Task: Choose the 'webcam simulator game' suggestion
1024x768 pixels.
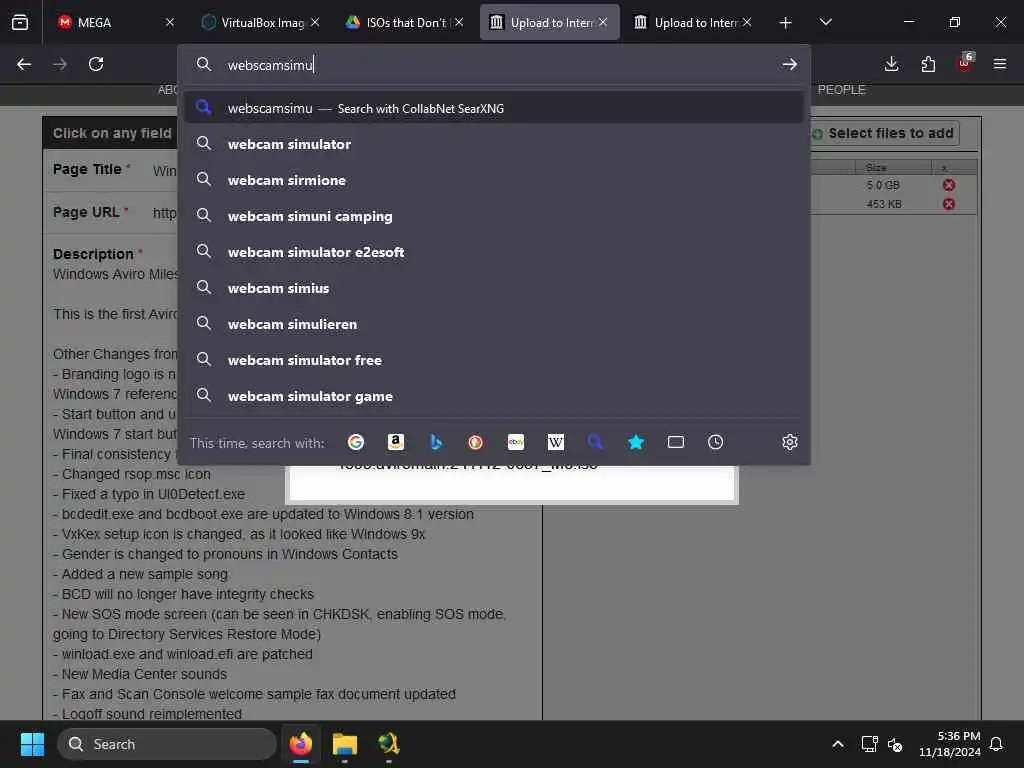Action: 494,396
